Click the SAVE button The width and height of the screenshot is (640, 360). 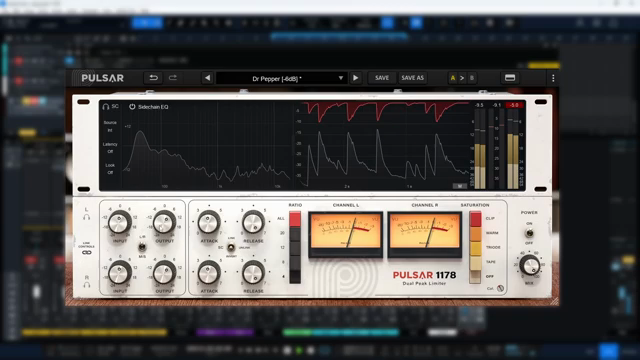(x=382, y=78)
